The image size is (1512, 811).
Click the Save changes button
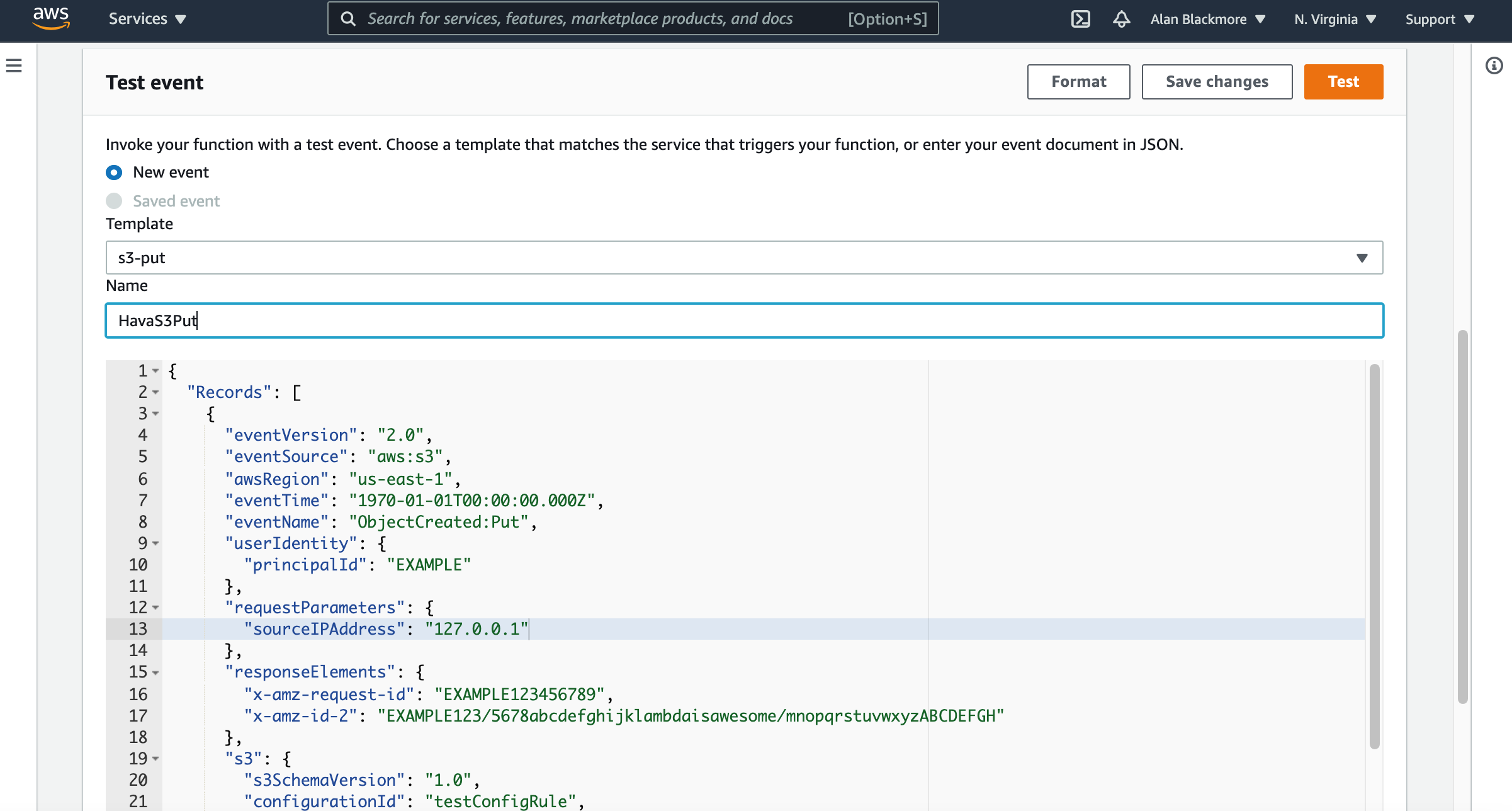(1217, 82)
